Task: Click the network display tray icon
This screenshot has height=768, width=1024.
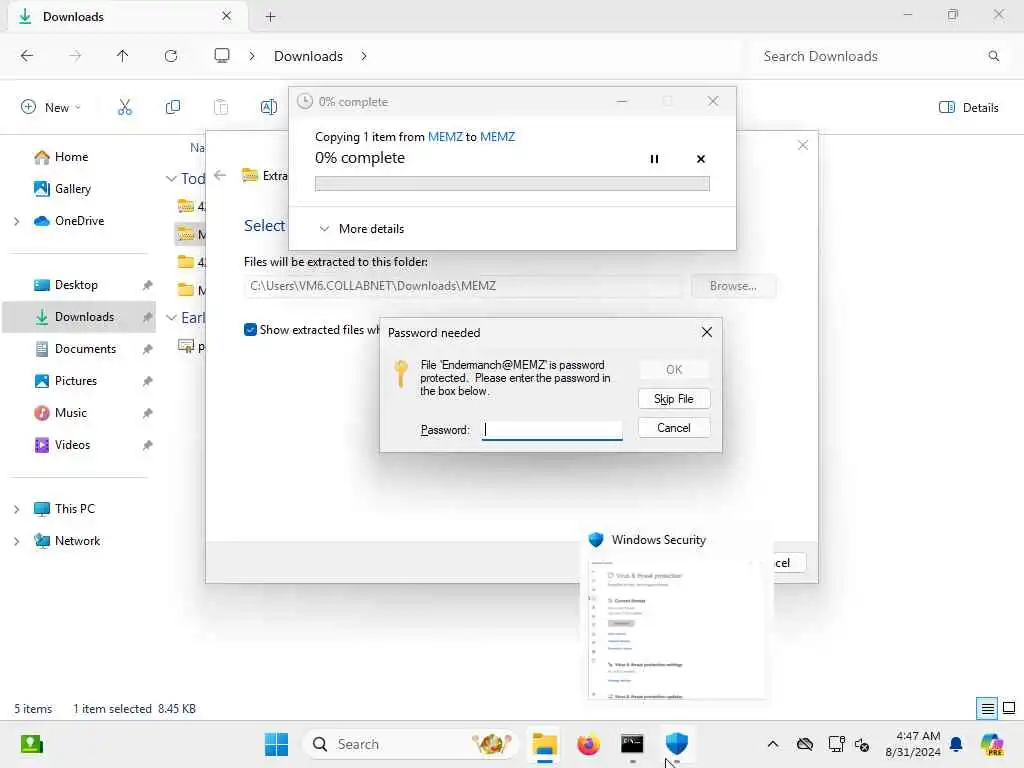Action: tap(836, 744)
